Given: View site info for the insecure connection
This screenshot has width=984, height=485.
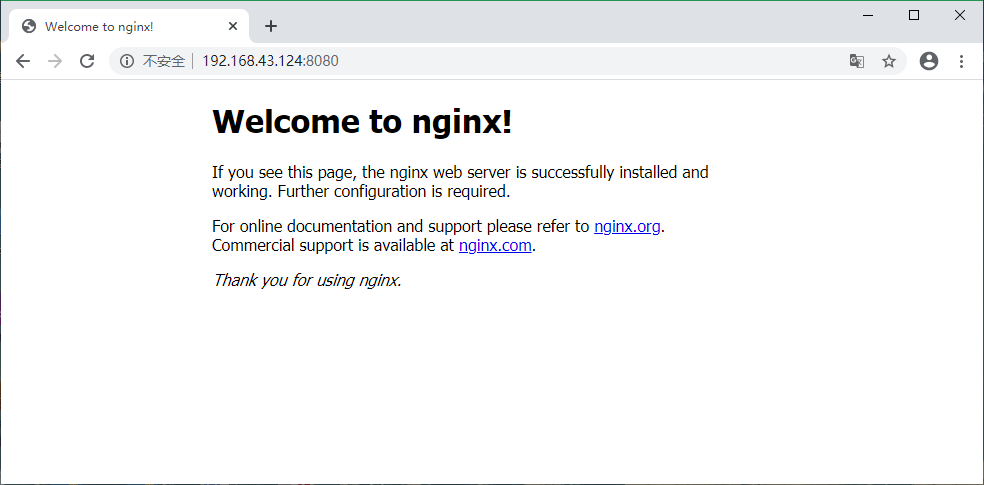Looking at the screenshot, I should [x=127, y=61].
